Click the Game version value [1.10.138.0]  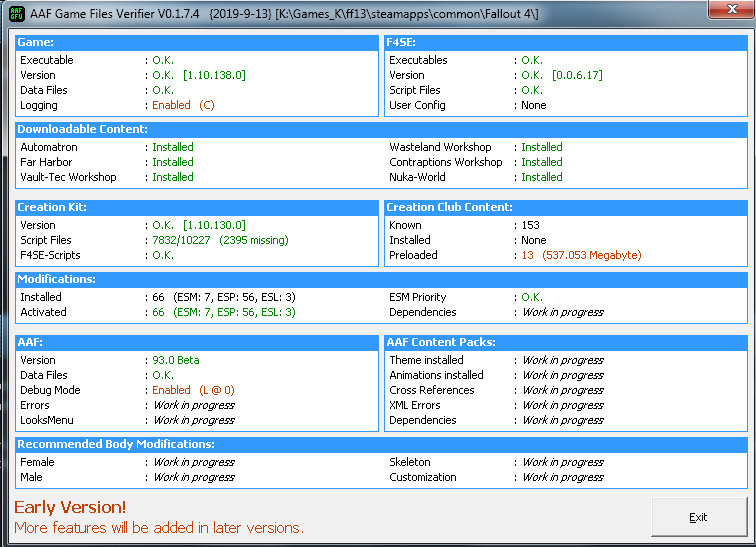[214, 75]
